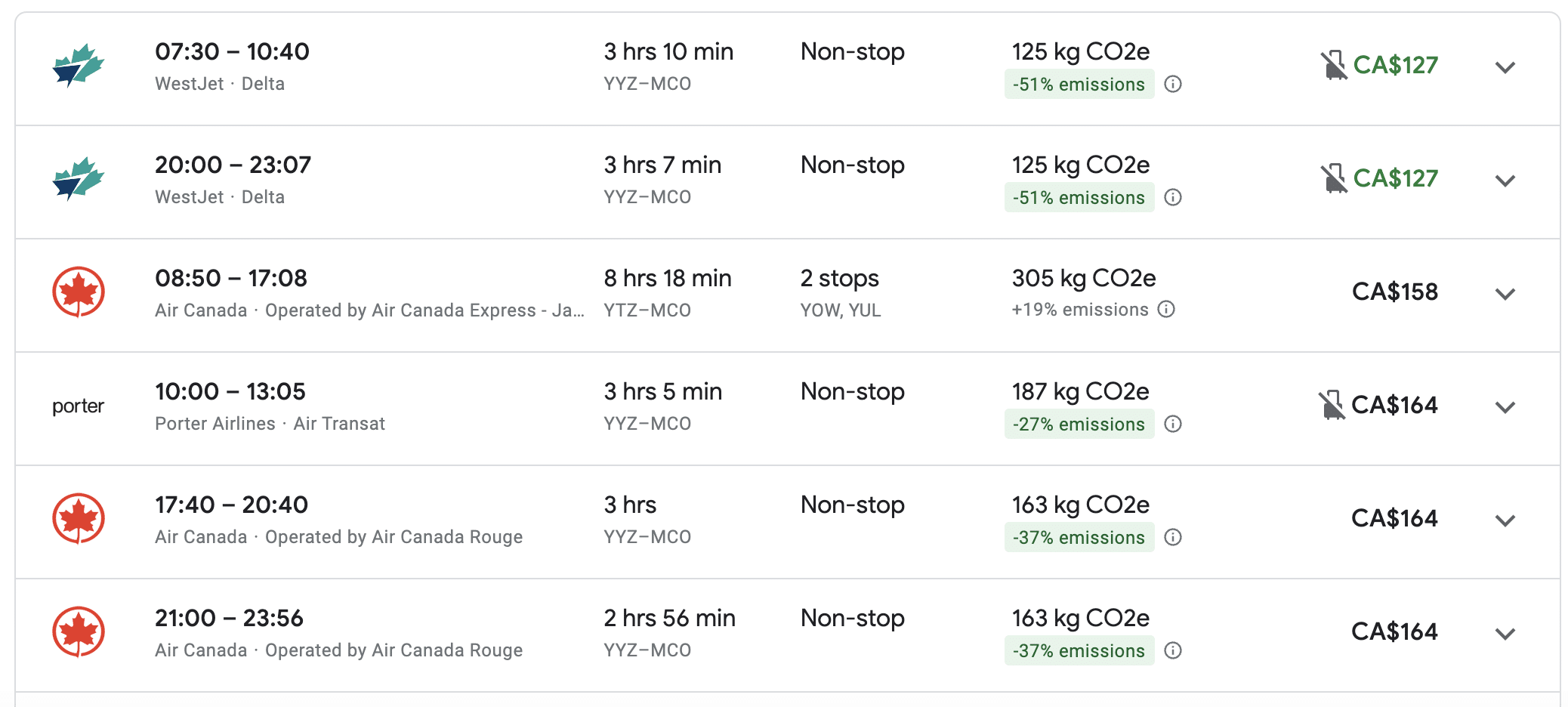The width and height of the screenshot is (1568, 707).
Task: Click the -27% emissions badge
Action: pos(1079,424)
